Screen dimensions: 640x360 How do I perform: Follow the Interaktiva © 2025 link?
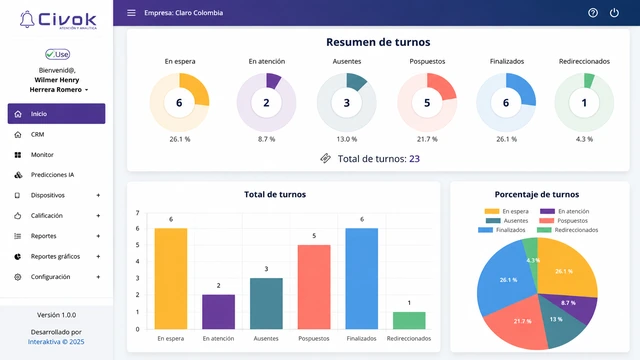coord(56,342)
